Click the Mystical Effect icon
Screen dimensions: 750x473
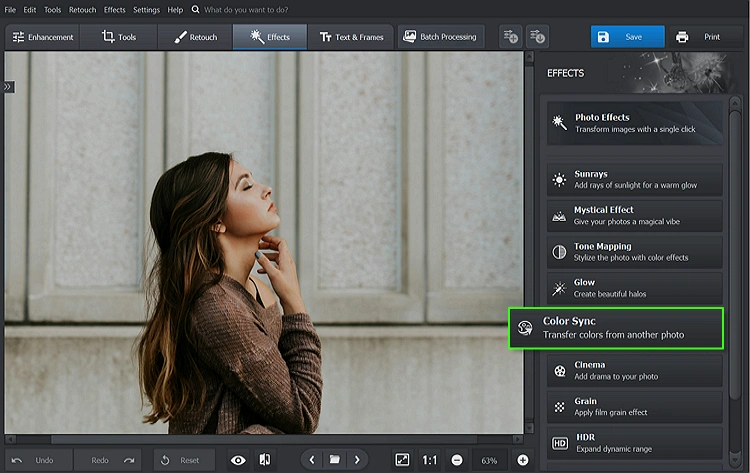[559, 217]
